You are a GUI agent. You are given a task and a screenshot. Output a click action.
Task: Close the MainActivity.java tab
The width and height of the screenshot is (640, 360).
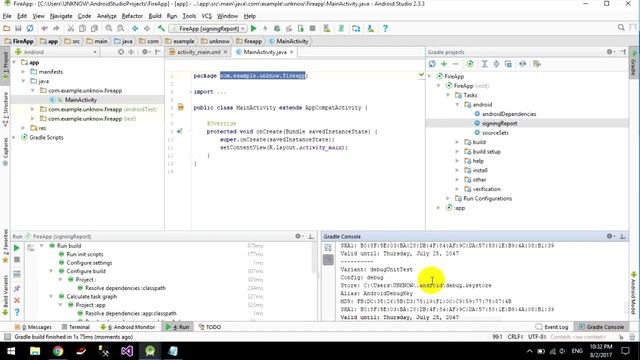click(x=291, y=52)
